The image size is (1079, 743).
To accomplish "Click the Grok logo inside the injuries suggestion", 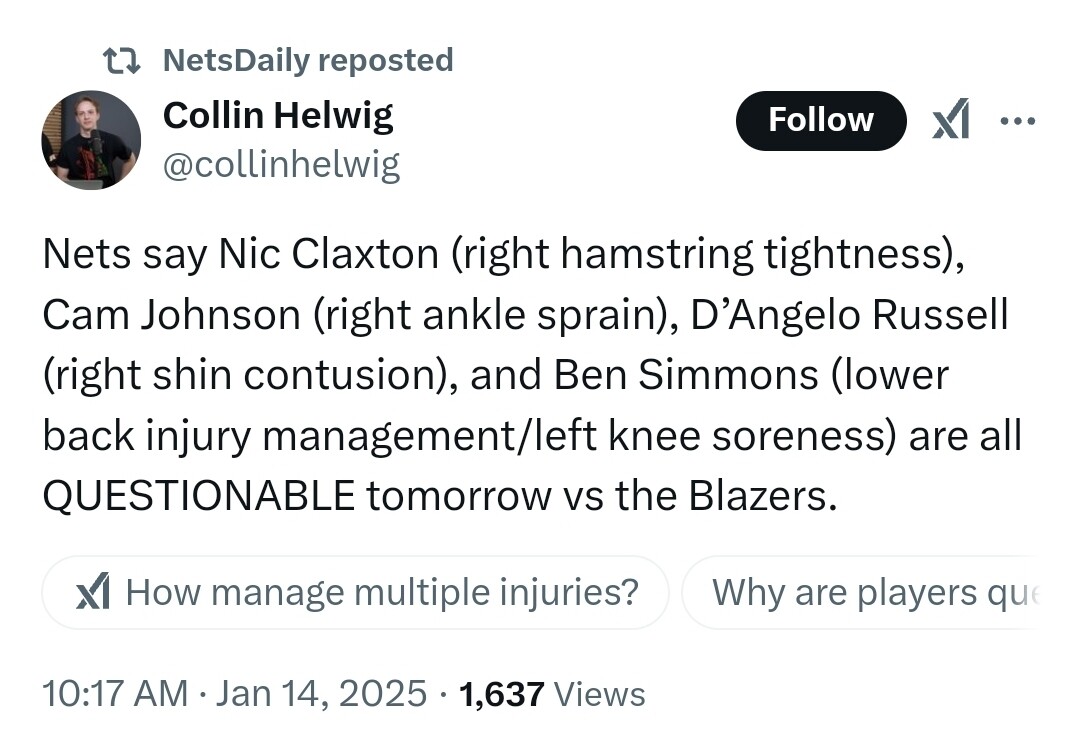I will [93, 593].
